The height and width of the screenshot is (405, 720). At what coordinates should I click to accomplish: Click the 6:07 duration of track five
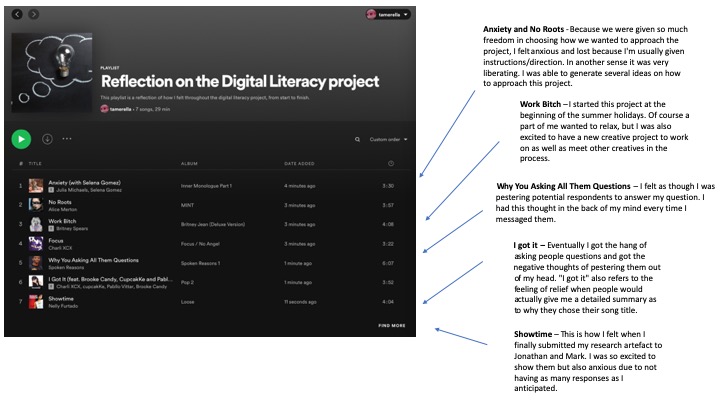[x=388, y=263]
